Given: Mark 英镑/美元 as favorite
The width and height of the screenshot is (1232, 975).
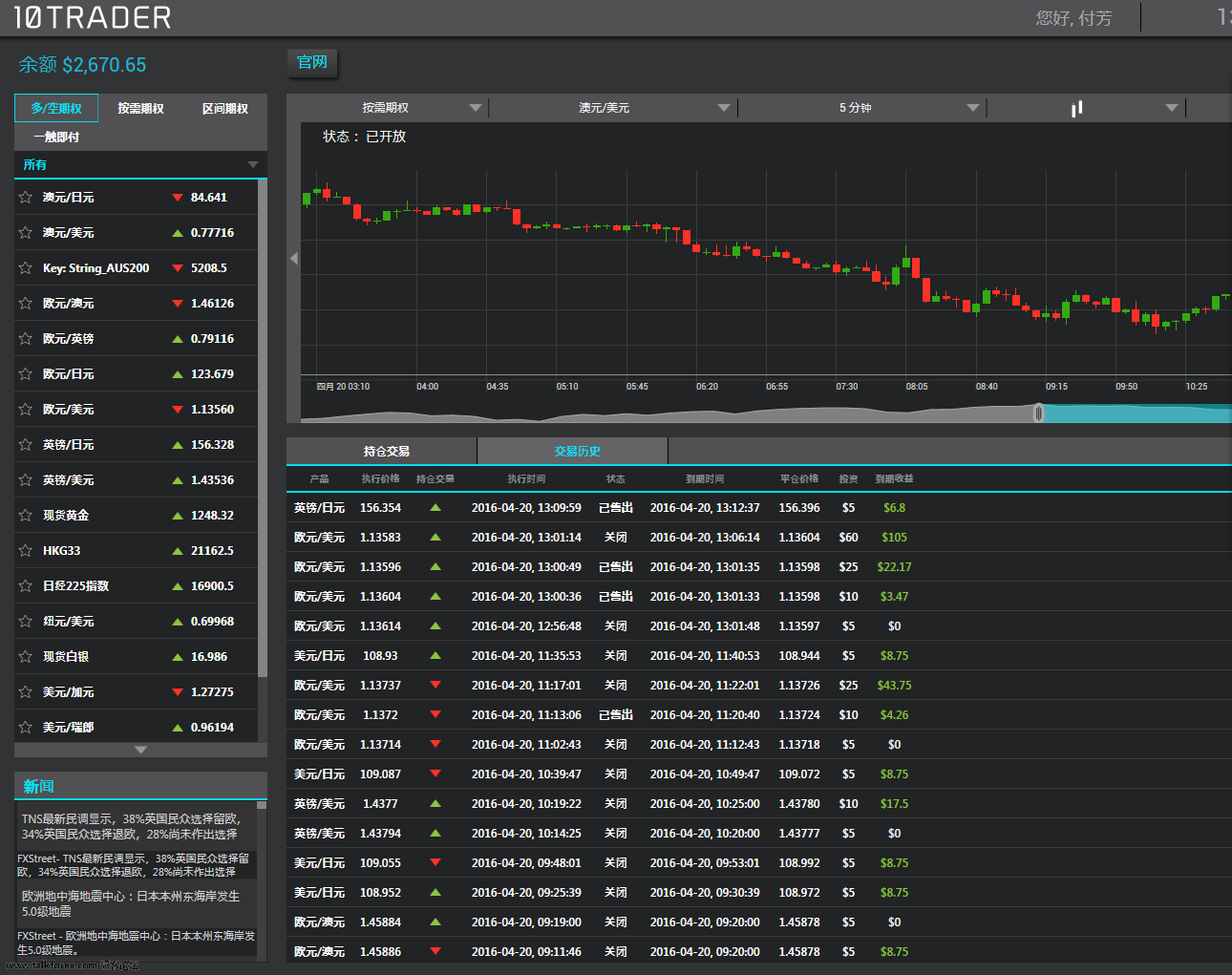Looking at the screenshot, I should [26, 480].
